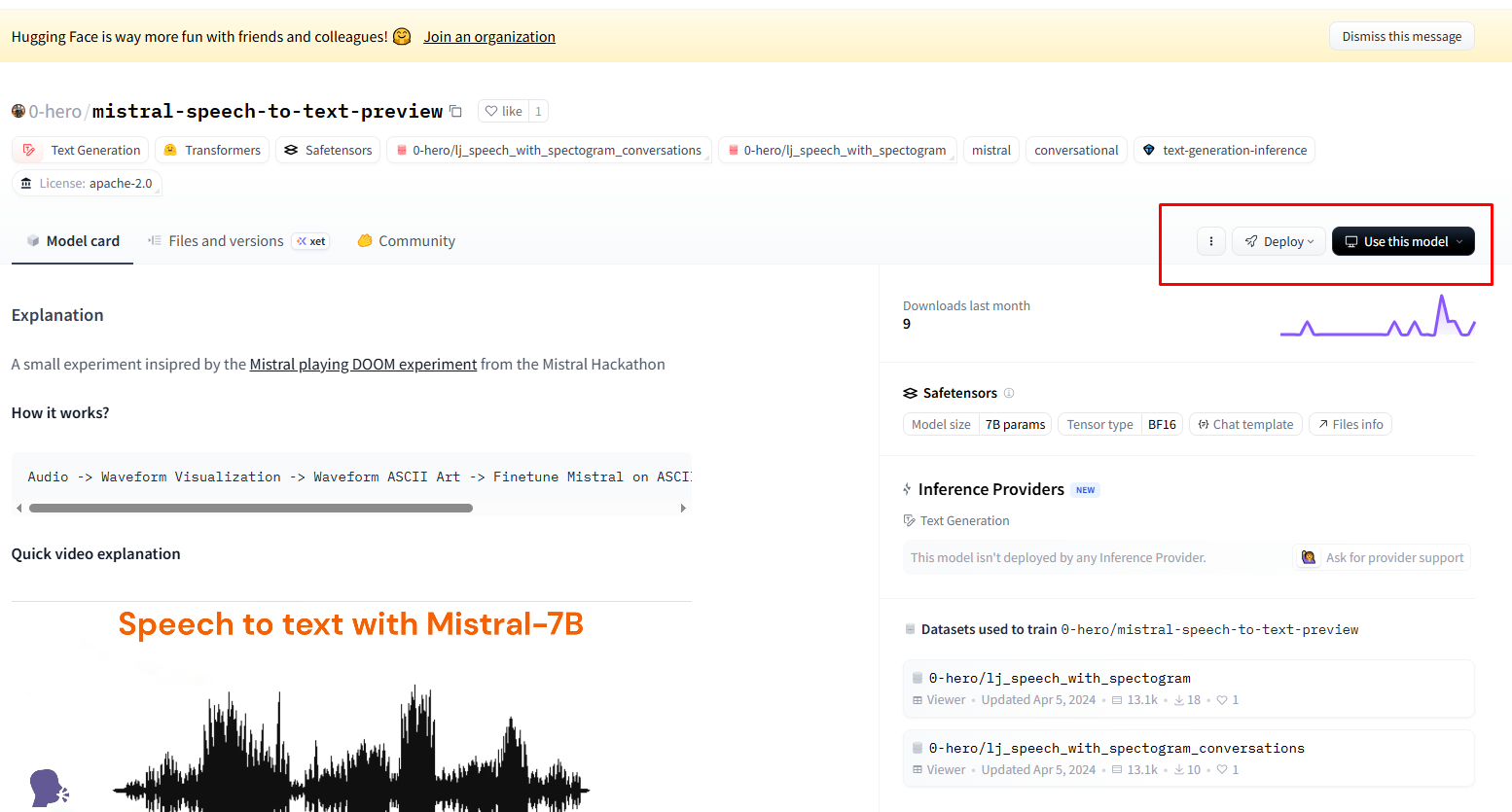Go to the Community tab

point(407,241)
